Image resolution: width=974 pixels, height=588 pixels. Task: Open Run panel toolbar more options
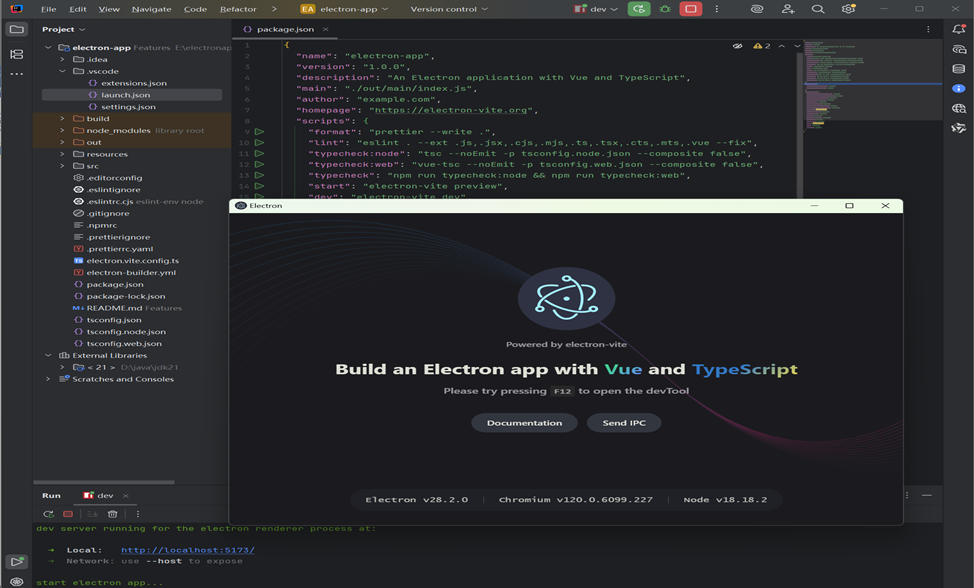[138, 514]
